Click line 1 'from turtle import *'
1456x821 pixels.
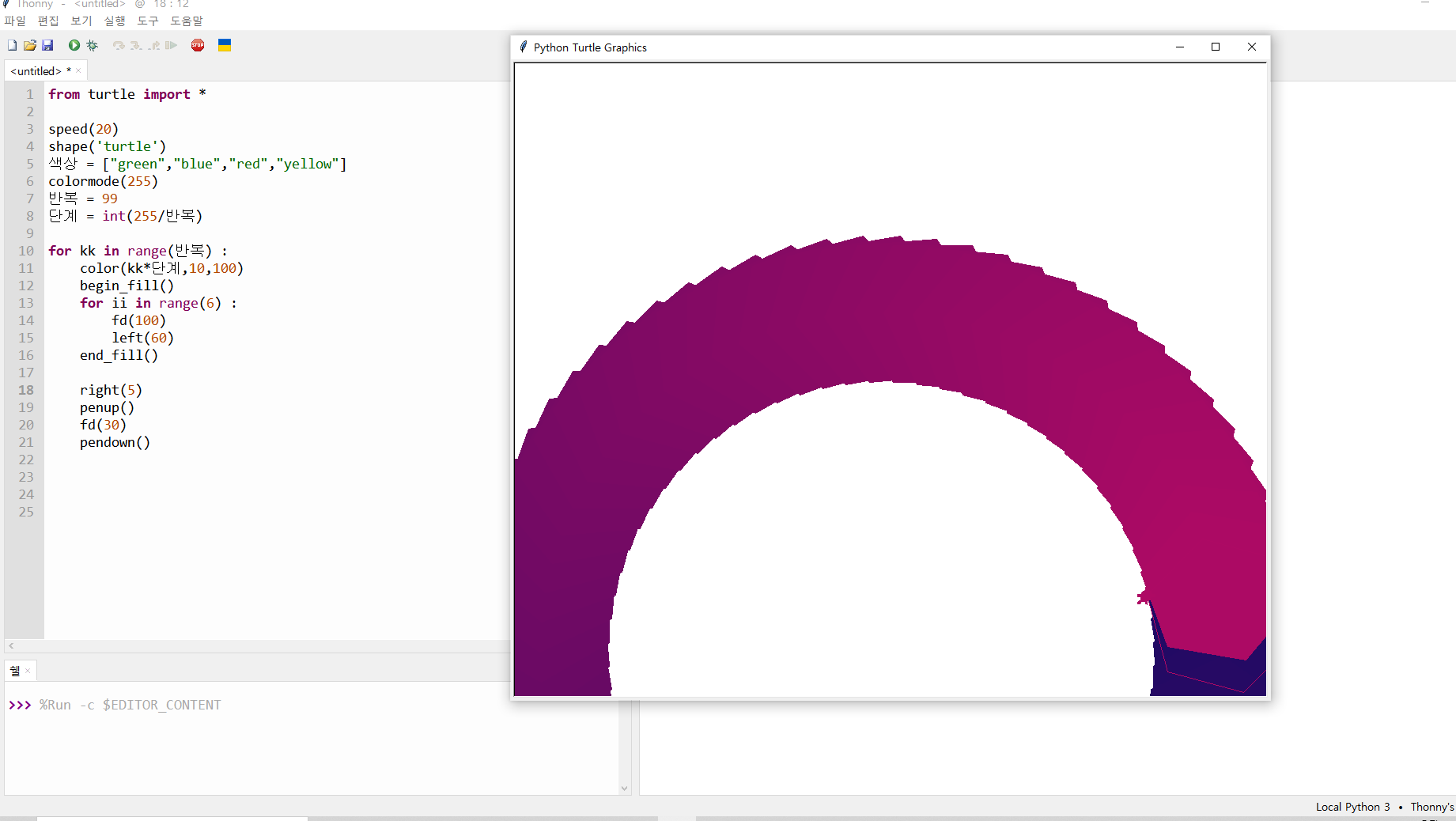127,94
